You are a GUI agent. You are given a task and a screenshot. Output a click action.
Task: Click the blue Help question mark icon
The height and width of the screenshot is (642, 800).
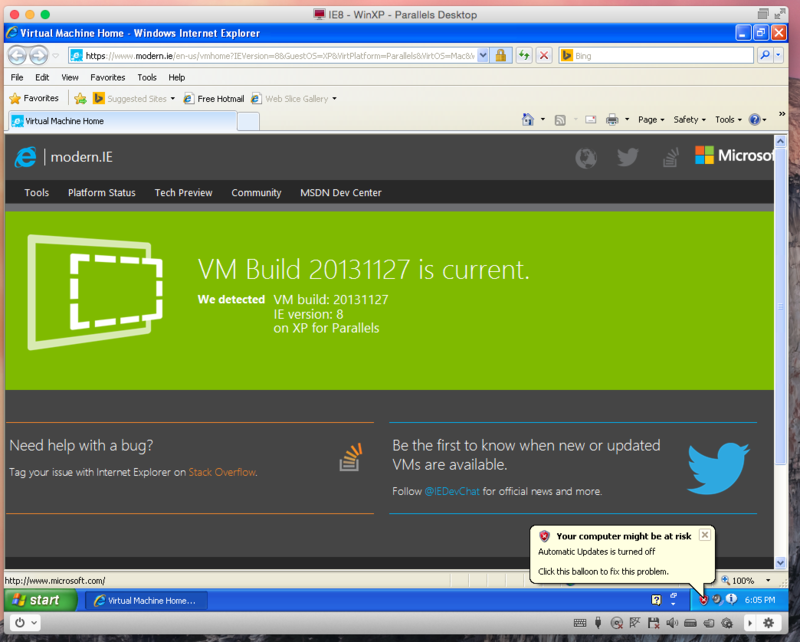[x=754, y=119]
